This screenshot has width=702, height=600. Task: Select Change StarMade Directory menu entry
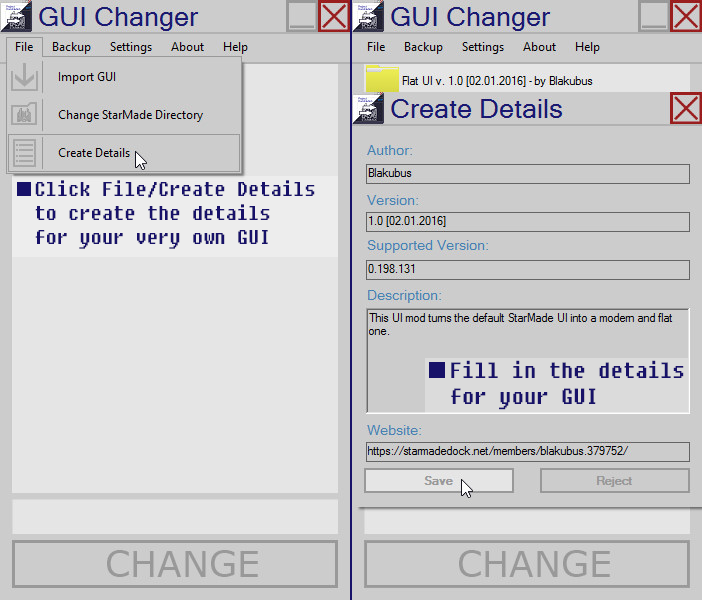[124, 115]
